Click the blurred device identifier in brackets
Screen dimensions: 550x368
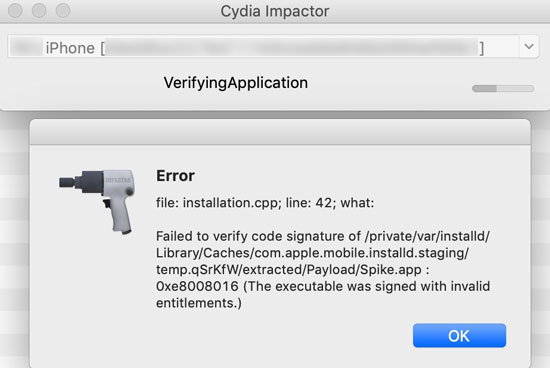tap(292, 47)
